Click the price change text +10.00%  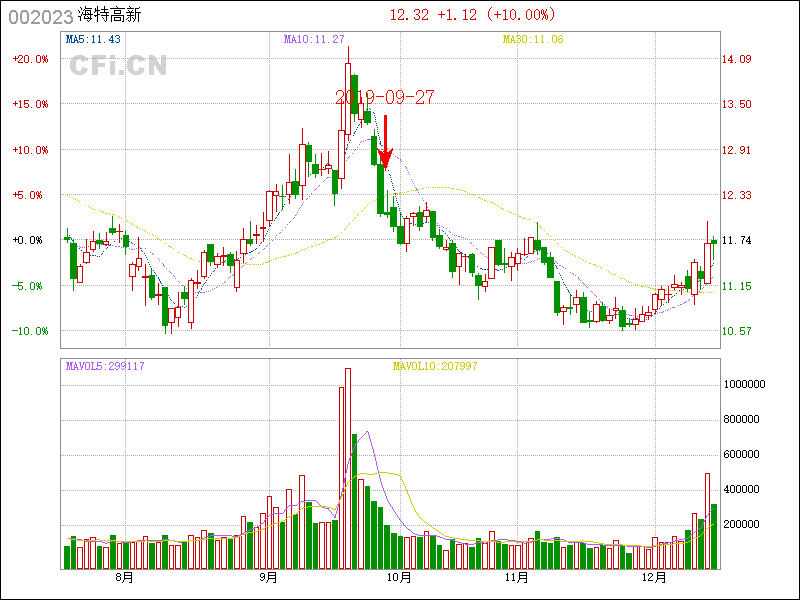pyautogui.click(x=521, y=15)
